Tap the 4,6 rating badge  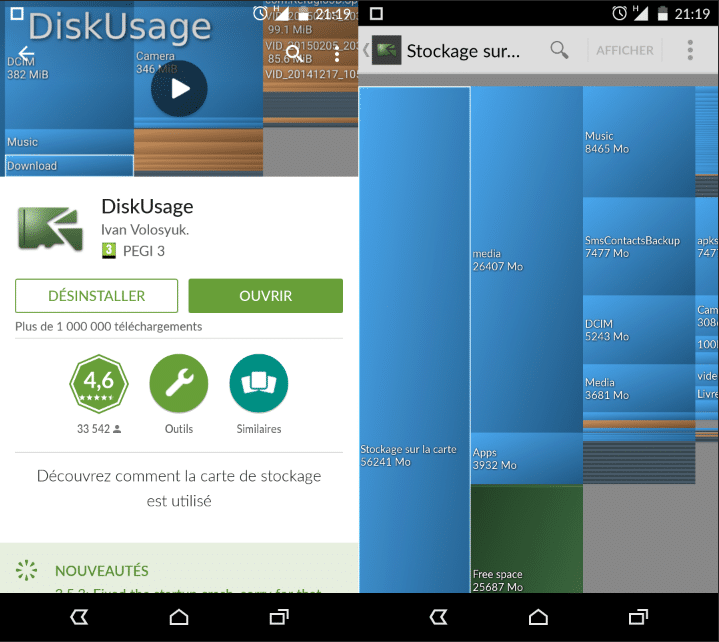coord(99,384)
